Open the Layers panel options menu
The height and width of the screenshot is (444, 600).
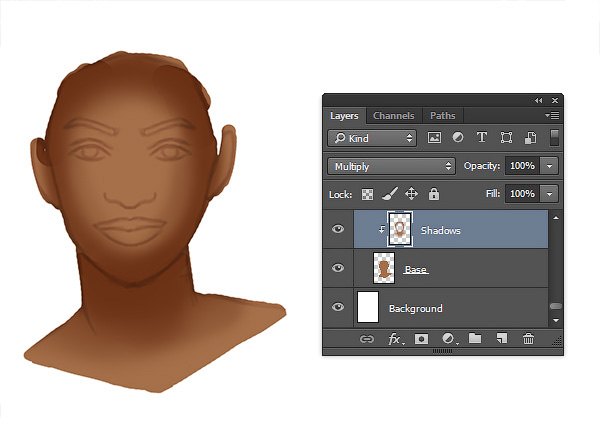tap(553, 115)
